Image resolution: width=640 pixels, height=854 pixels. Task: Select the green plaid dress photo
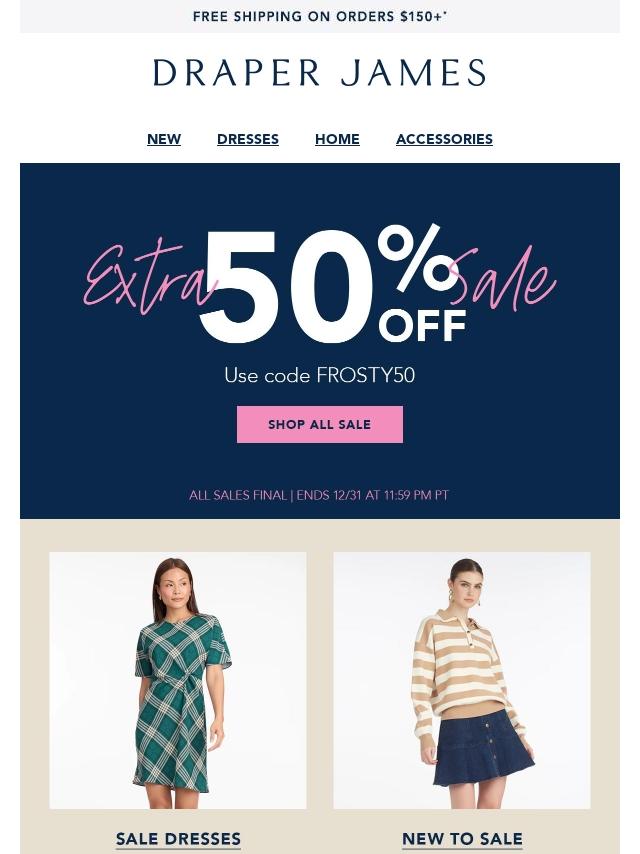178,680
